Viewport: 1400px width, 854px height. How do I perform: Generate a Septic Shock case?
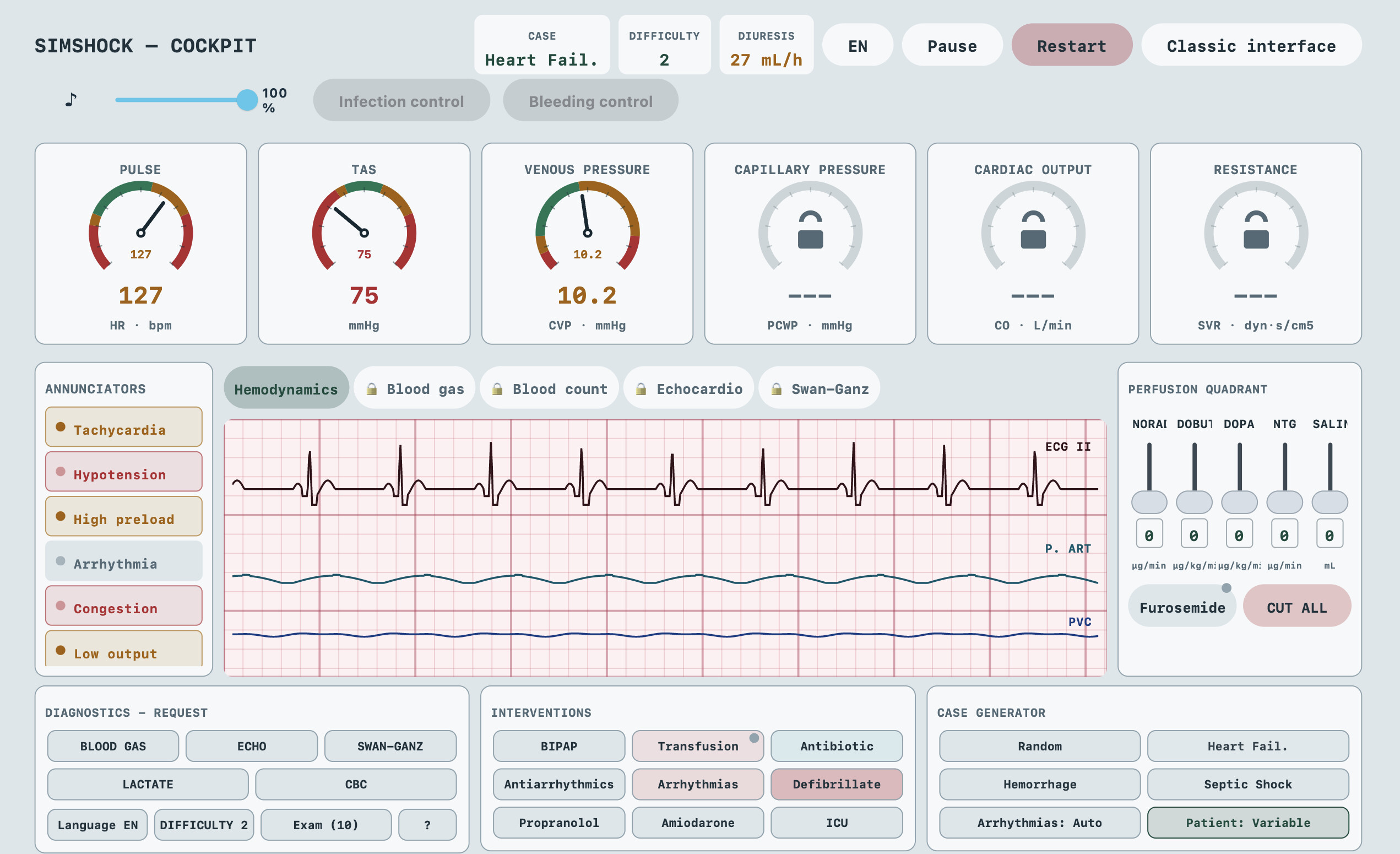(1248, 784)
